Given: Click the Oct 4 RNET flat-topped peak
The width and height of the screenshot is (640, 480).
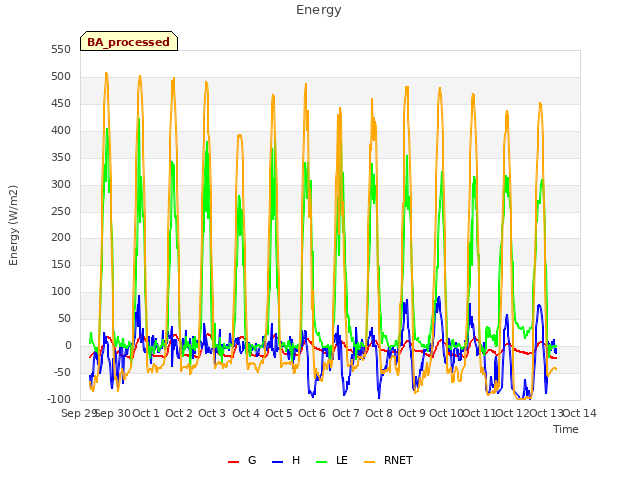Looking at the screenshot, I should [240, 136].
